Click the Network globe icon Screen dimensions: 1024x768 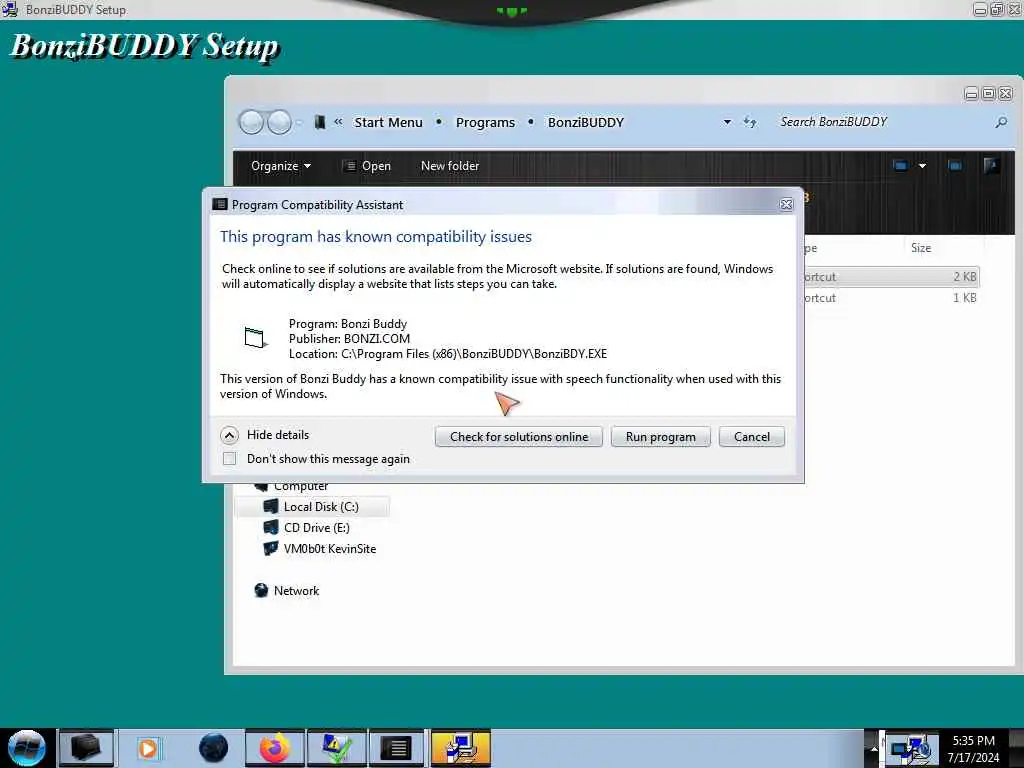[261, 590]
